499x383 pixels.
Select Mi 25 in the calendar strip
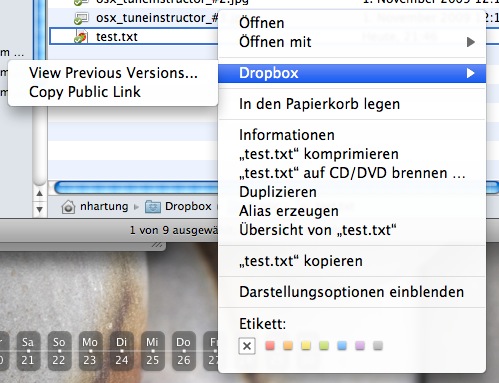pos(153,351)
